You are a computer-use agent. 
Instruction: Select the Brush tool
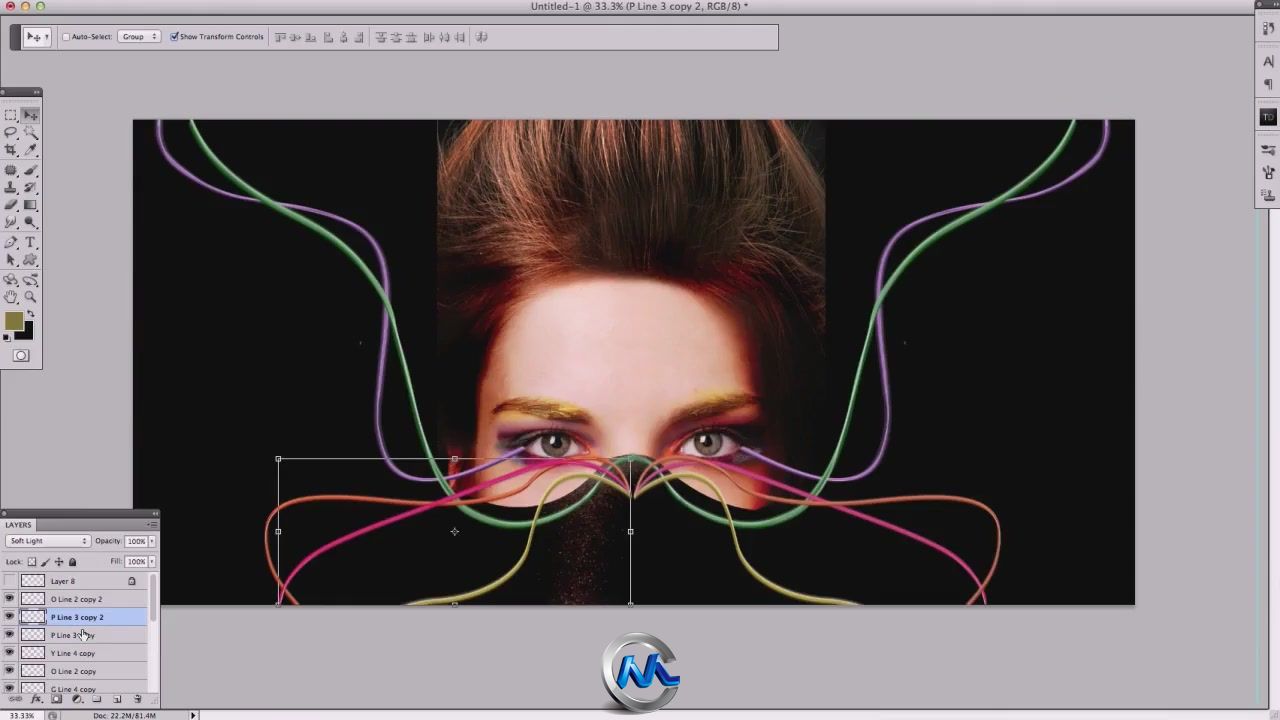[x=30, y=171]
